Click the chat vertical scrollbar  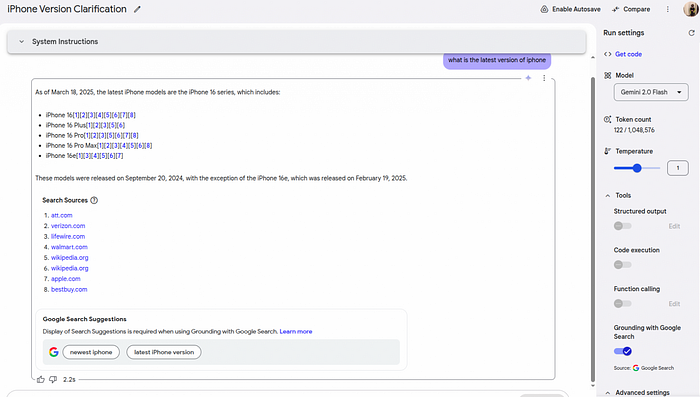point(593,228)
